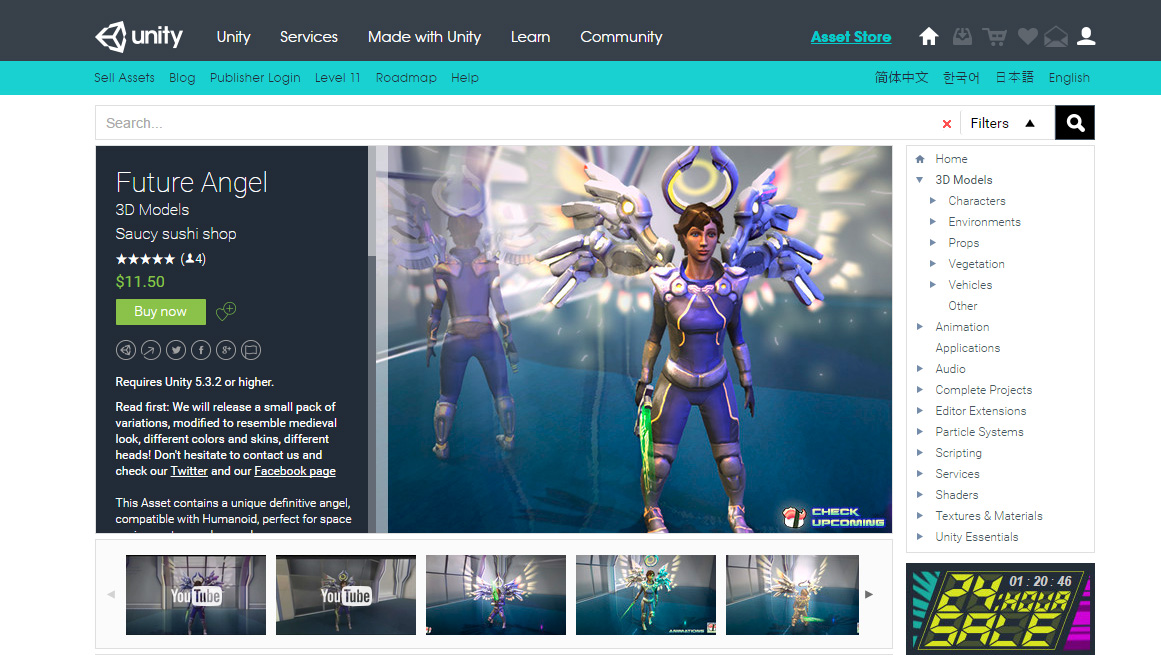This screenshot has width=1161, height=655.
Task: Click the right arrow of thumbnail carousel
Action: point(869,594)
